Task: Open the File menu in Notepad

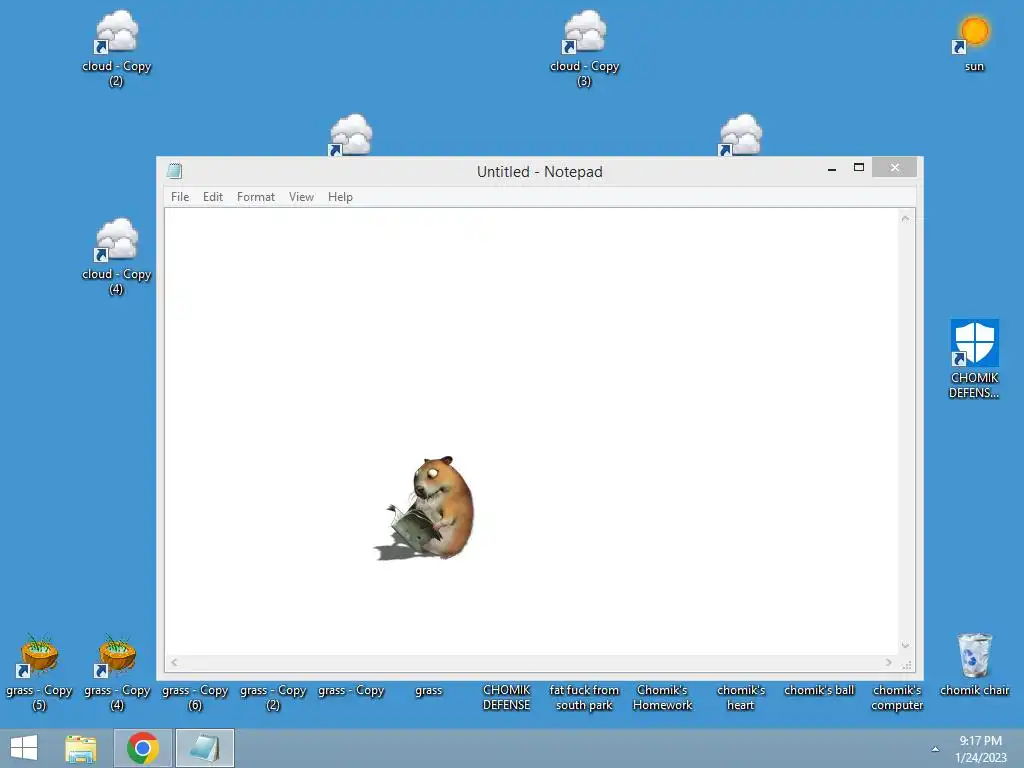Action: click(180, 197)
